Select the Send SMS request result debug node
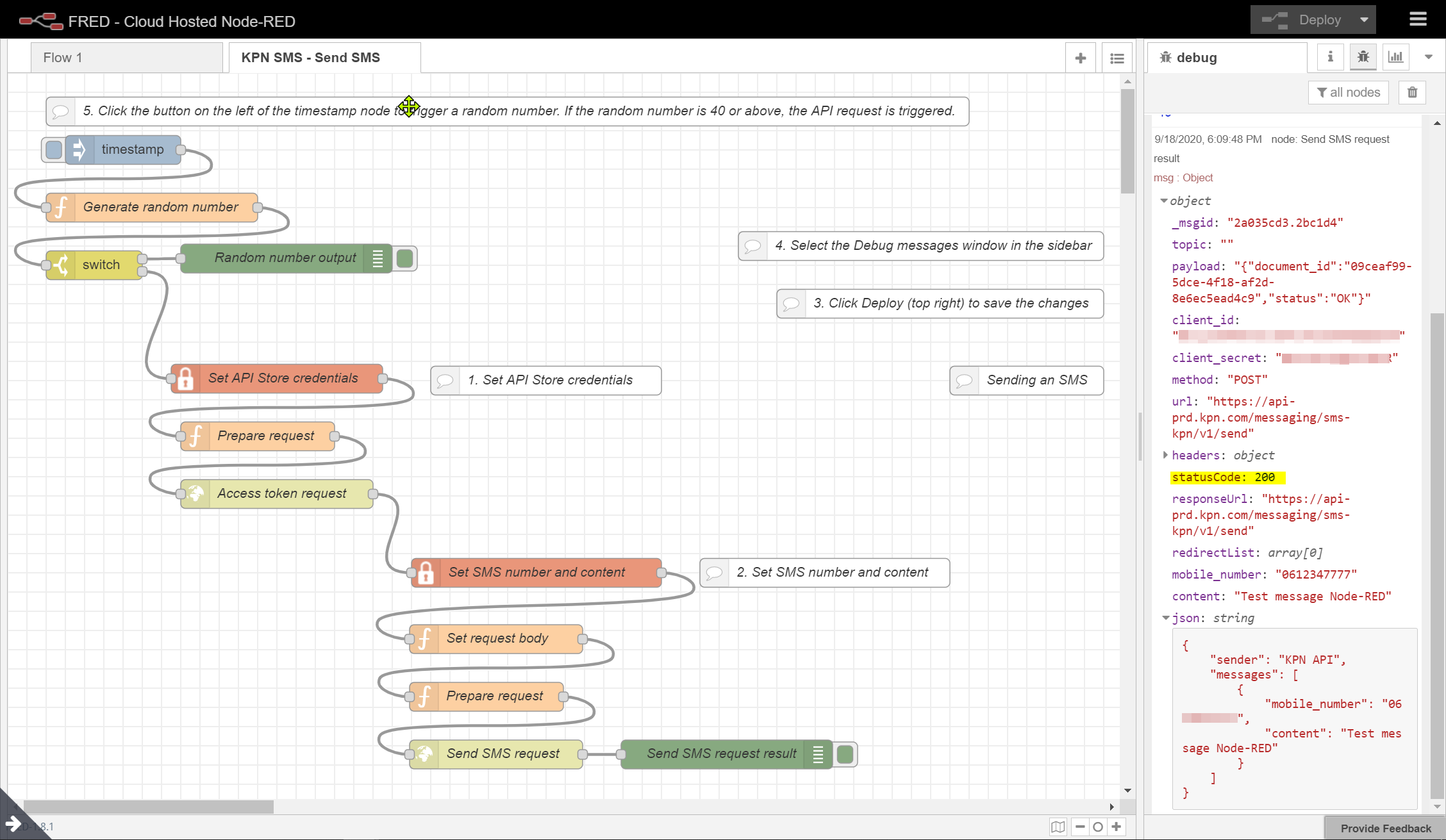Viewport: 1446px width, 840px height. click(727, 754)
